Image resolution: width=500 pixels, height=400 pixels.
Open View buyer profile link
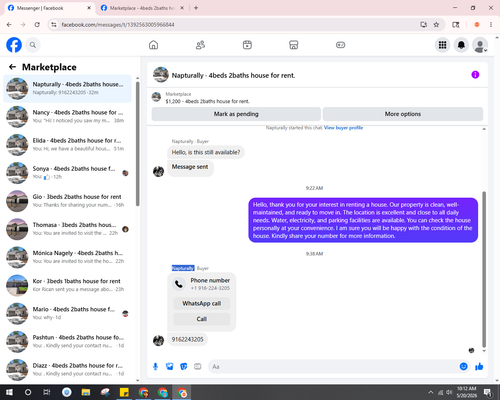[343, 128]
